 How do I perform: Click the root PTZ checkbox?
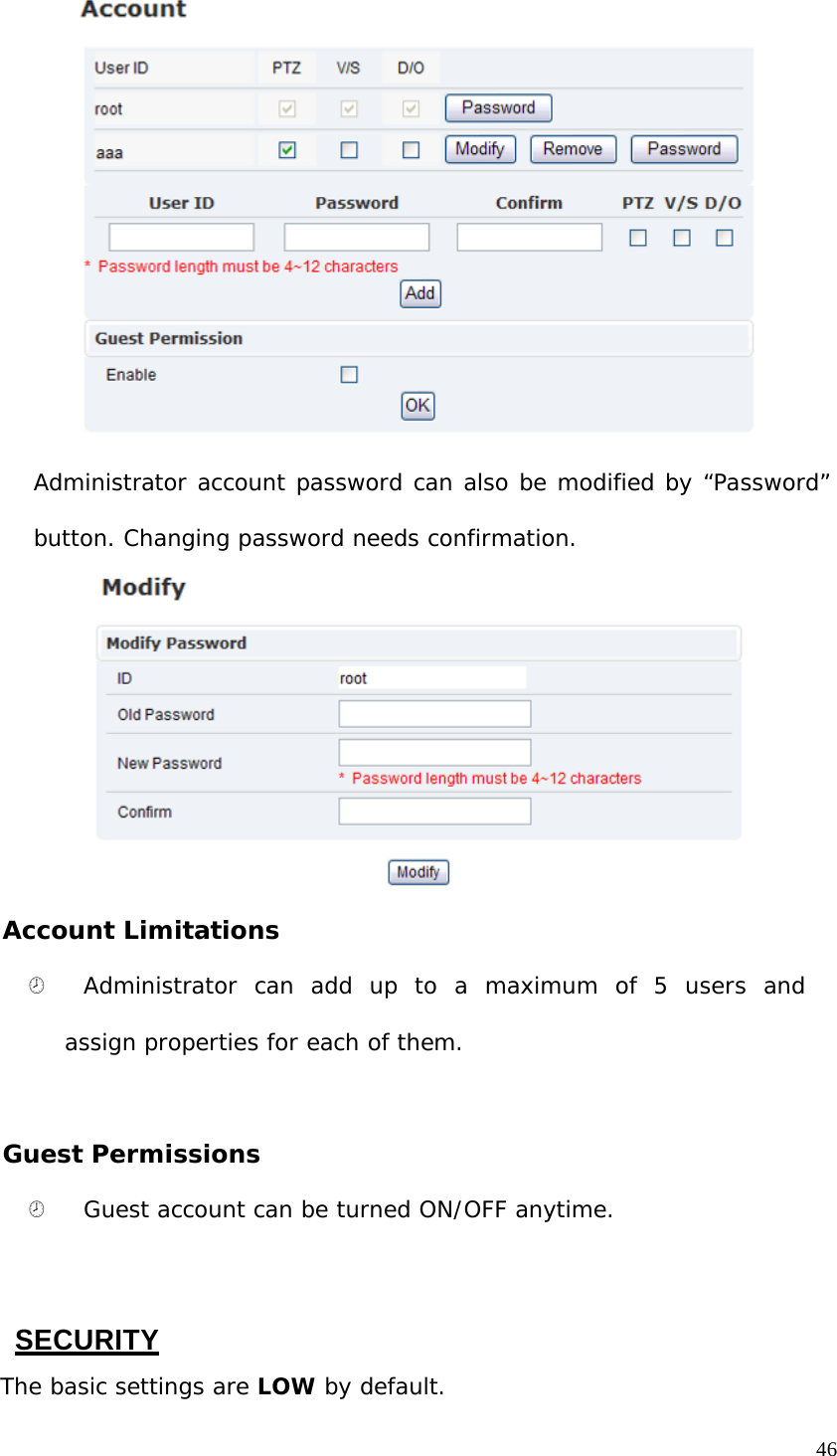(285, 107)
